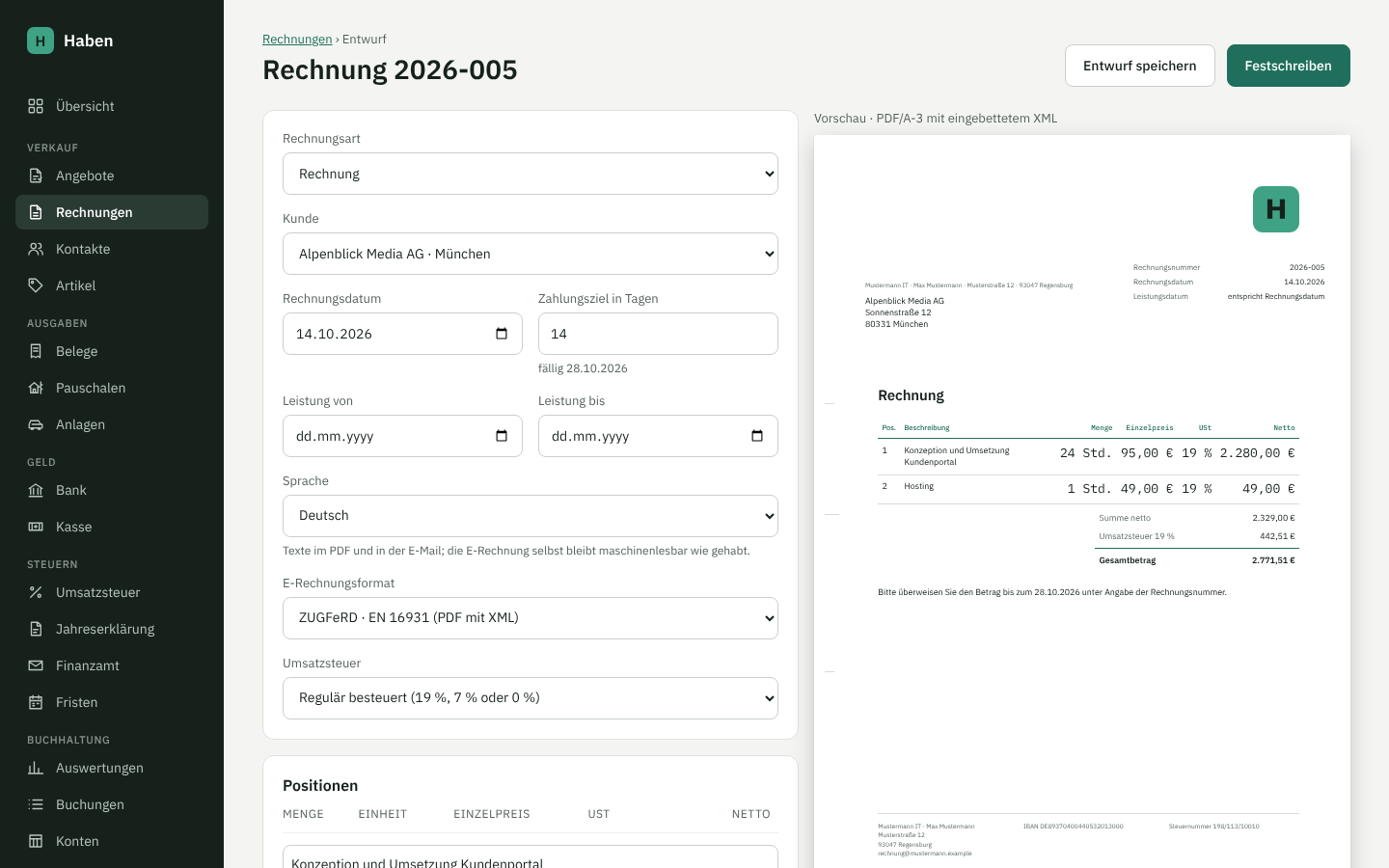
Task: Click the Übersicht grid icon
Action: pyautogui.click(x=36, y=106)
